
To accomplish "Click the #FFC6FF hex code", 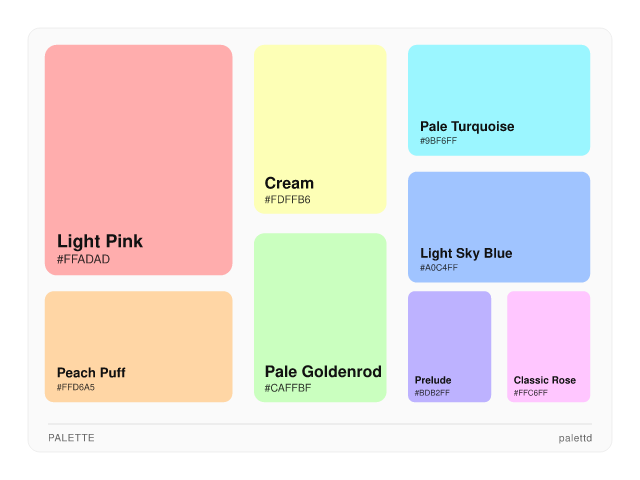I will (531, 393).
